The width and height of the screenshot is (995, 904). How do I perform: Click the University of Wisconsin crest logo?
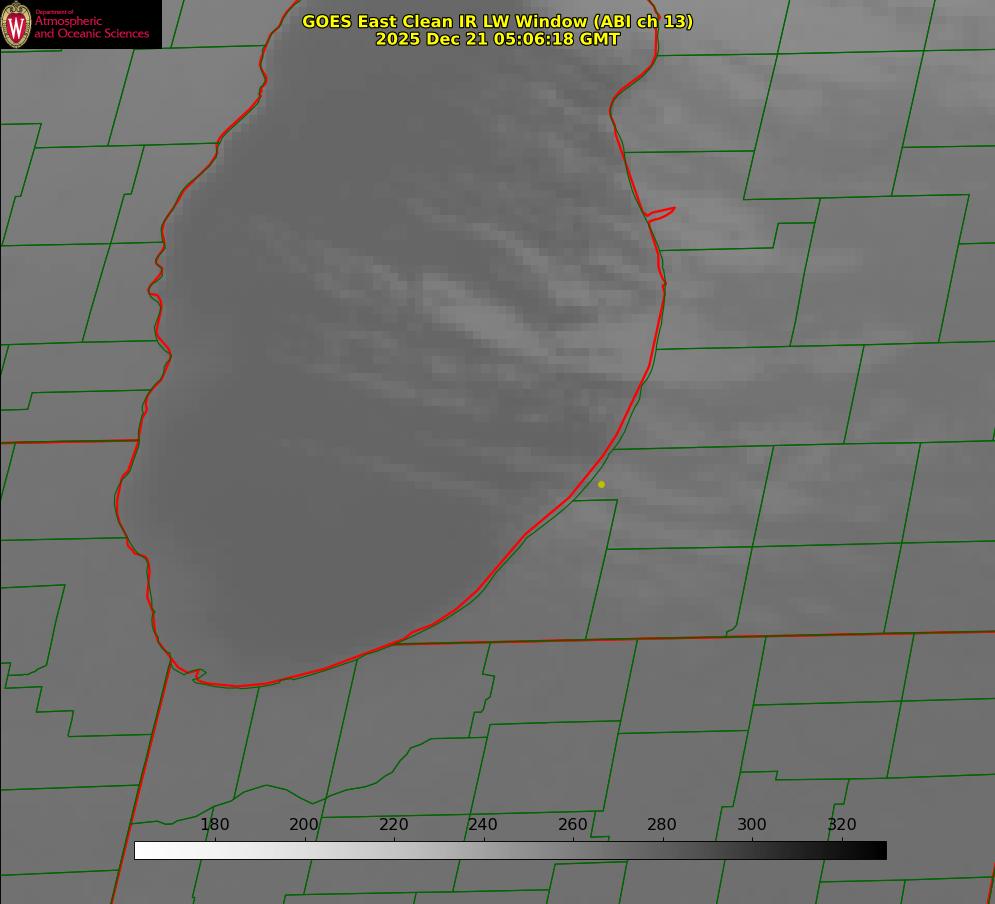point(16,24)
